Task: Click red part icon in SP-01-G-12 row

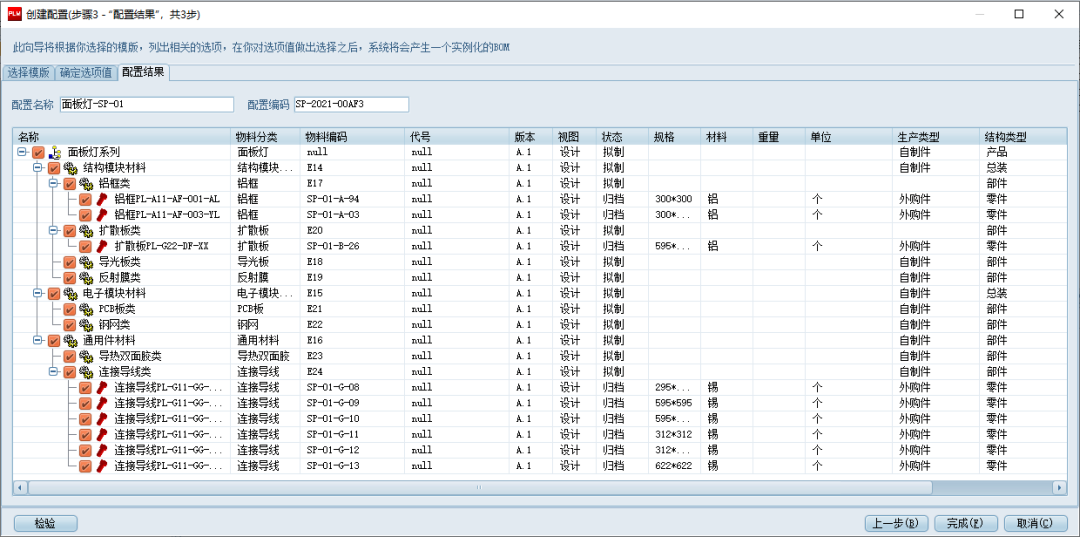Action: [x=103, y=451]
